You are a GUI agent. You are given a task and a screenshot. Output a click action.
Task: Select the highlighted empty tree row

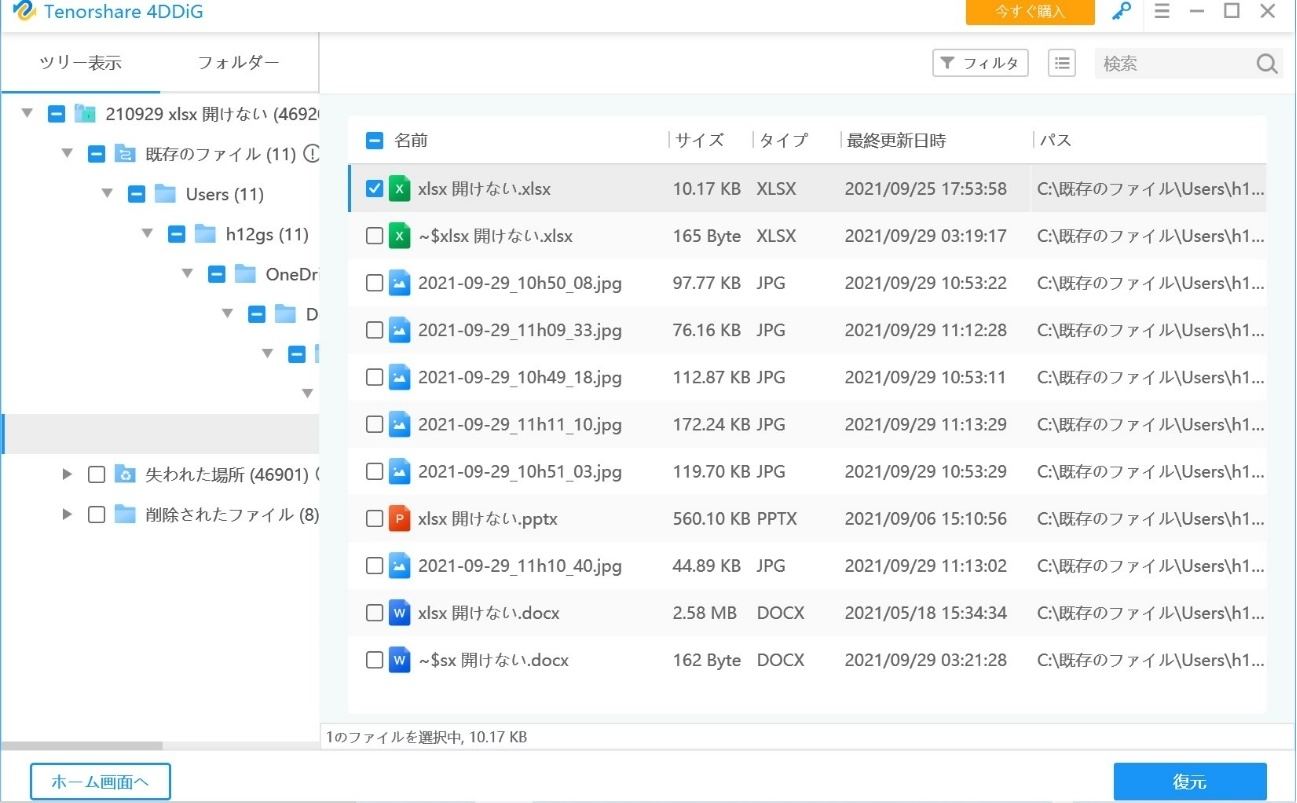(x=160, y=434)
